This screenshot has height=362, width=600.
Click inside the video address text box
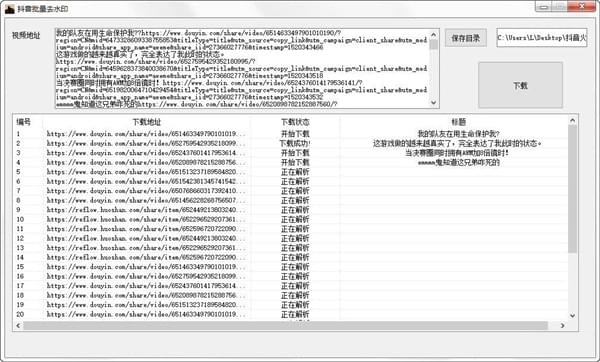click(x=242, y=68)
